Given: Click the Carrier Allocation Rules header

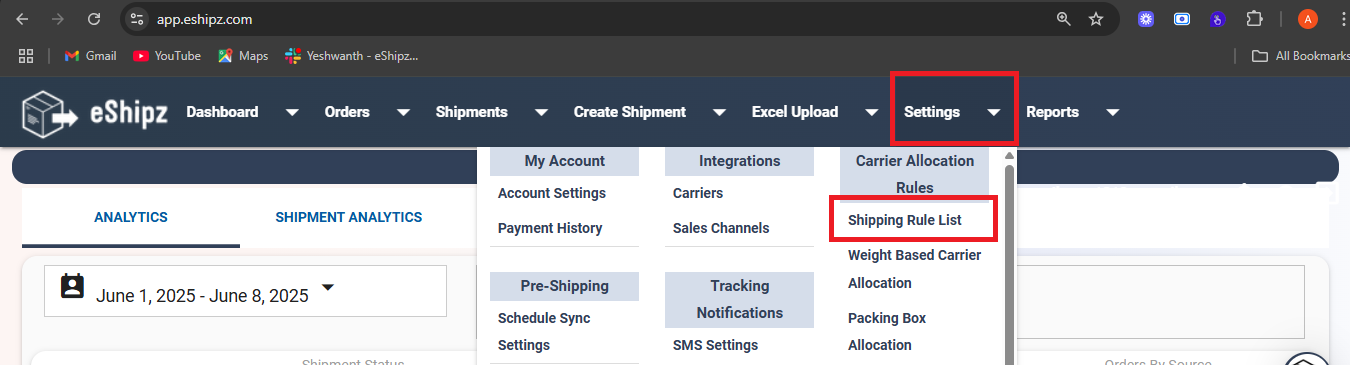Looking at the screenshot, I should 914,174.
